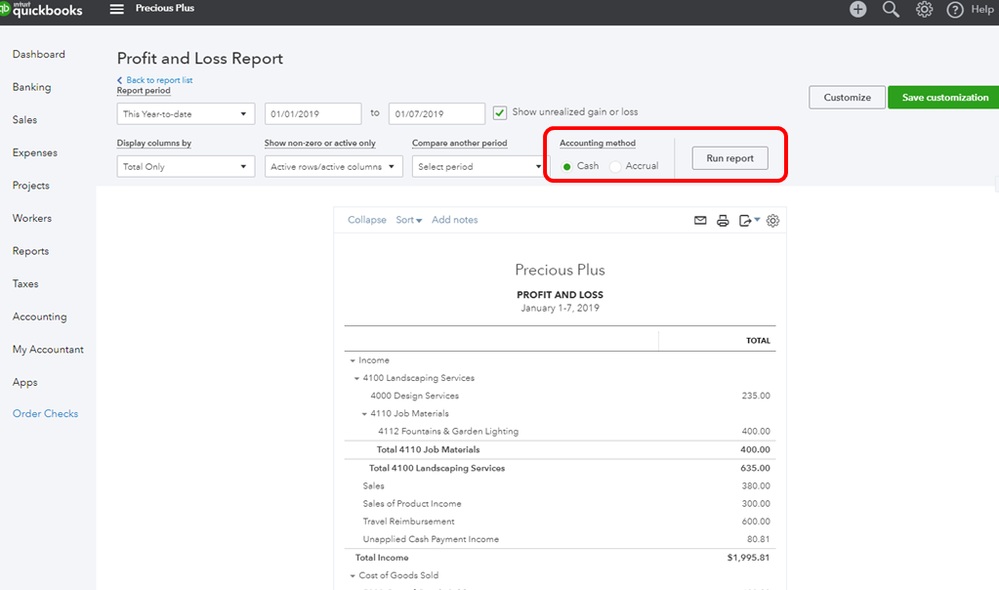Click Unapplied Cash Payment Income amount 80.81

tap(758, 540)
